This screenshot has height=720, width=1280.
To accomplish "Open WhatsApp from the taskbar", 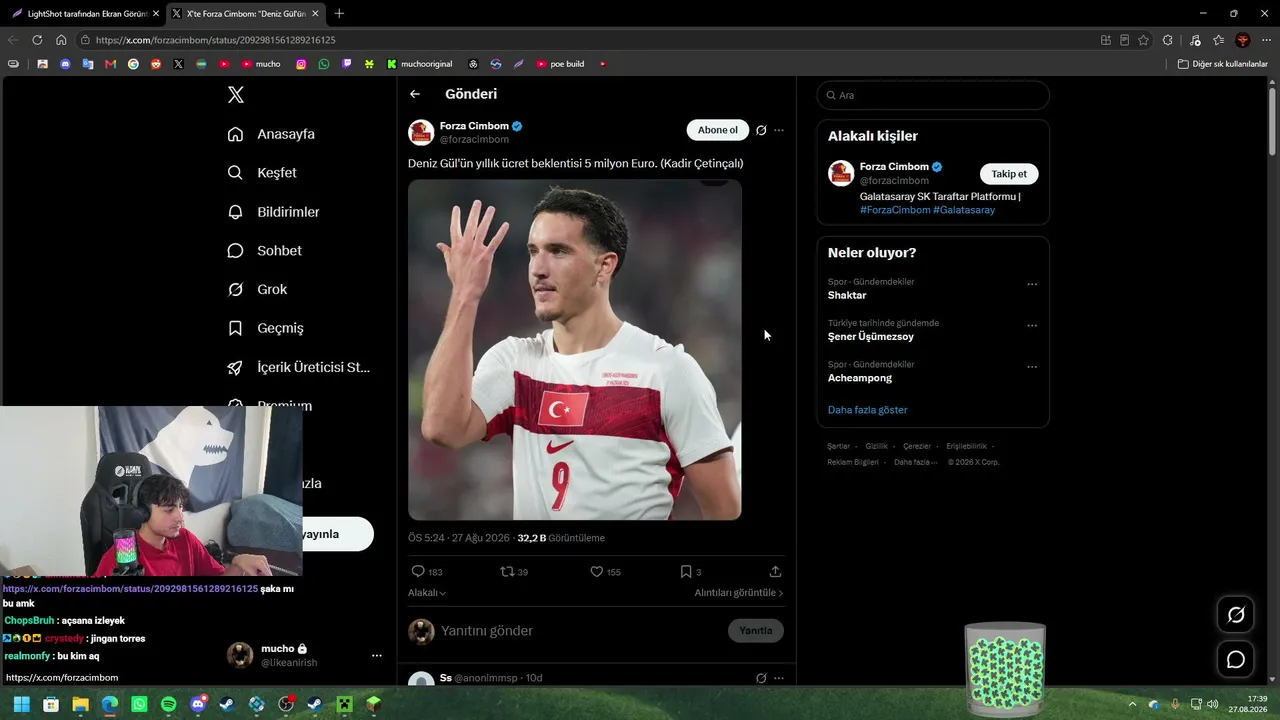I will [x=139, y=705].
